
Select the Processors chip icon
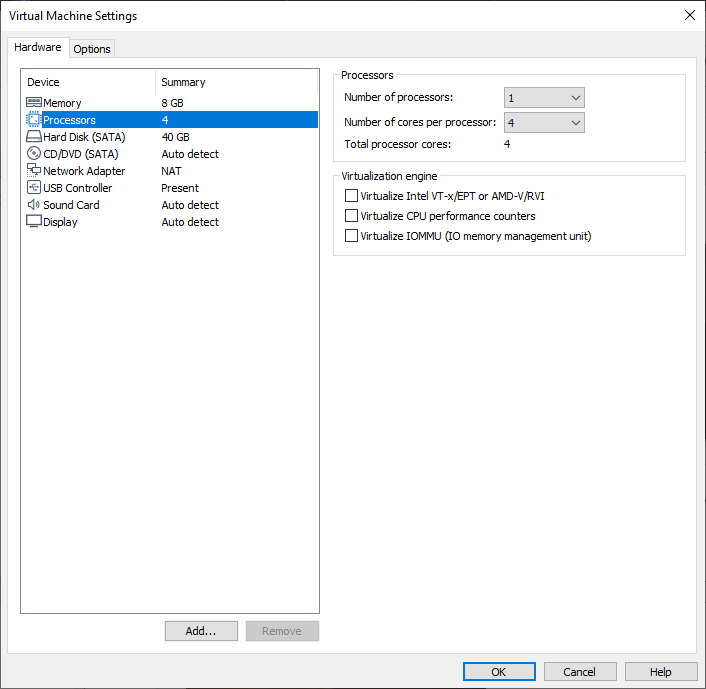33,120
